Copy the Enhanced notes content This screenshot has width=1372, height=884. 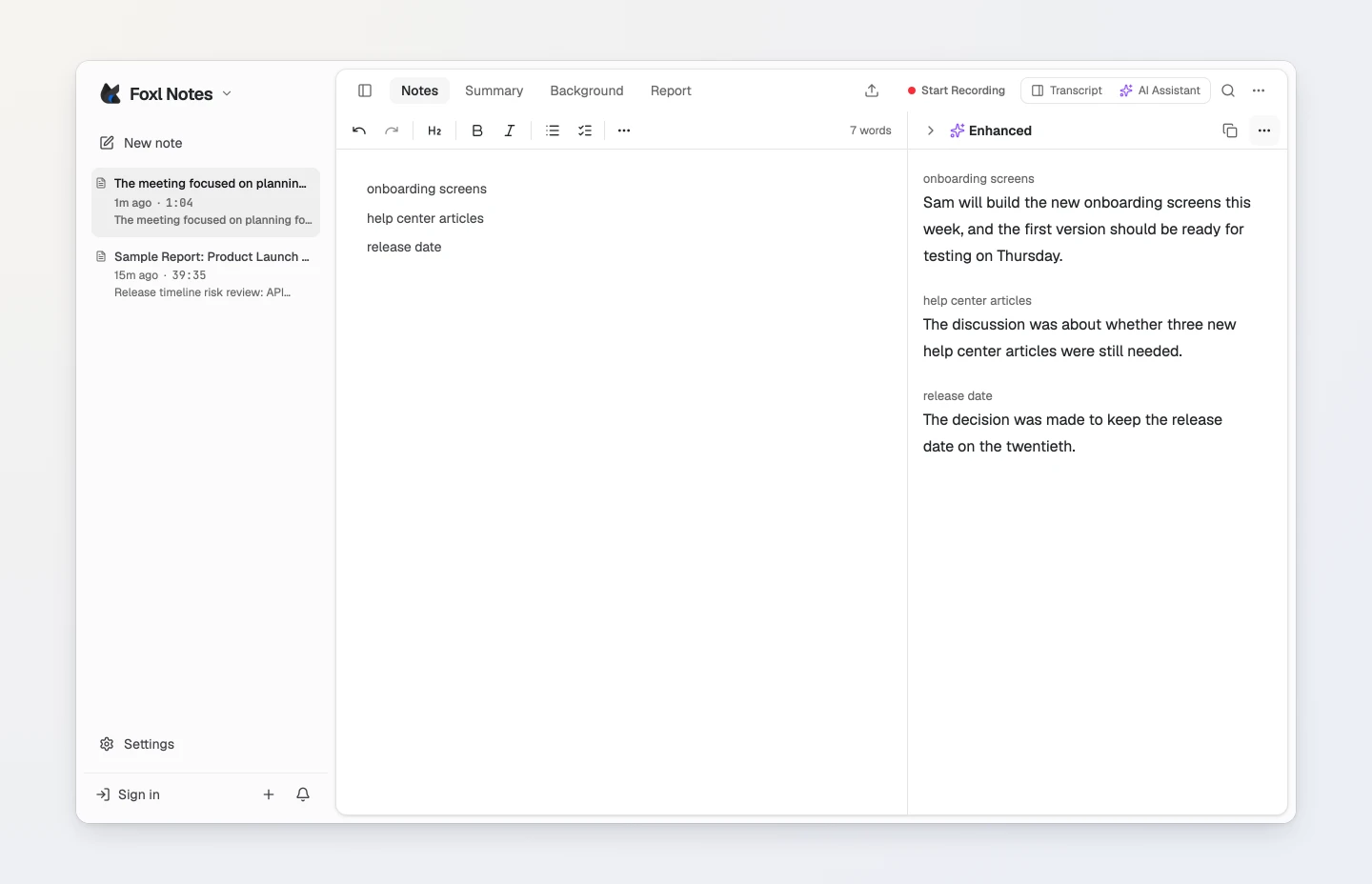coord(1230,131)
